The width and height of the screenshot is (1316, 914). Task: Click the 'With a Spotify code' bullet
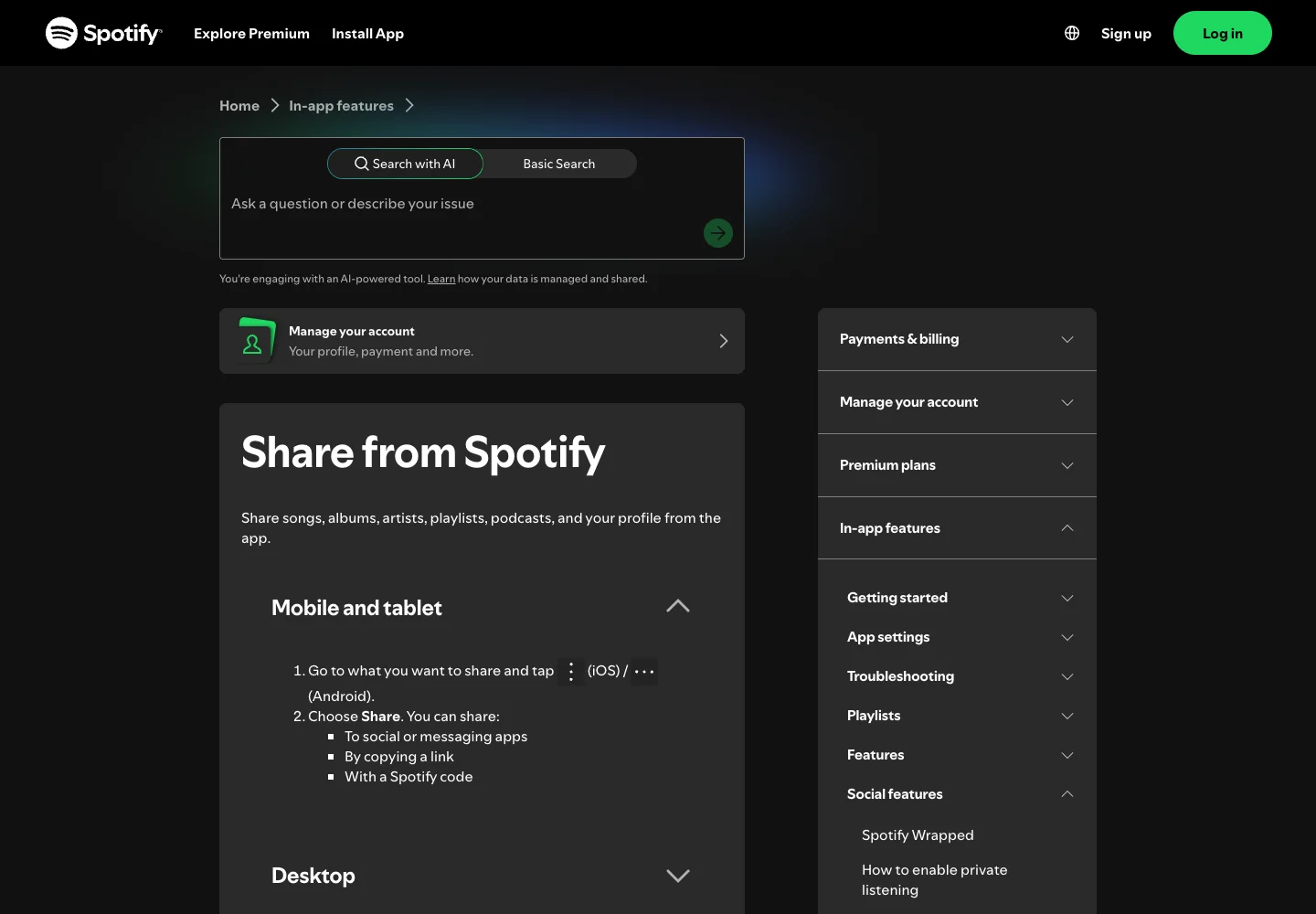(x=409, y=777)
